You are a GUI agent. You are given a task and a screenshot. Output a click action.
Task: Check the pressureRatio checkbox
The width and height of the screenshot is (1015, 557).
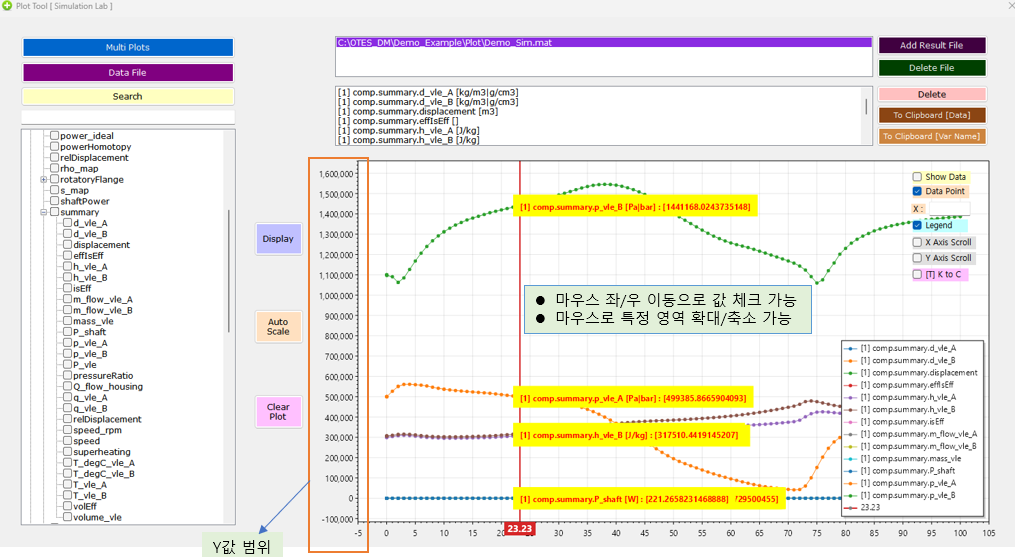tap(67, 376)
